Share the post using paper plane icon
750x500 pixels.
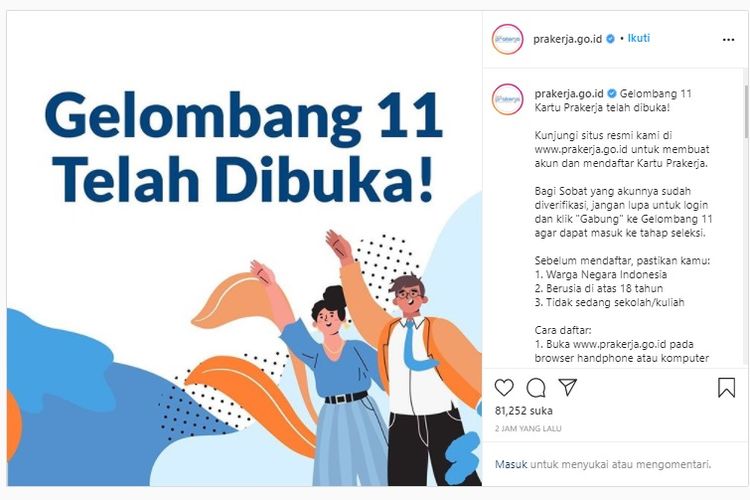click(568, 387)
